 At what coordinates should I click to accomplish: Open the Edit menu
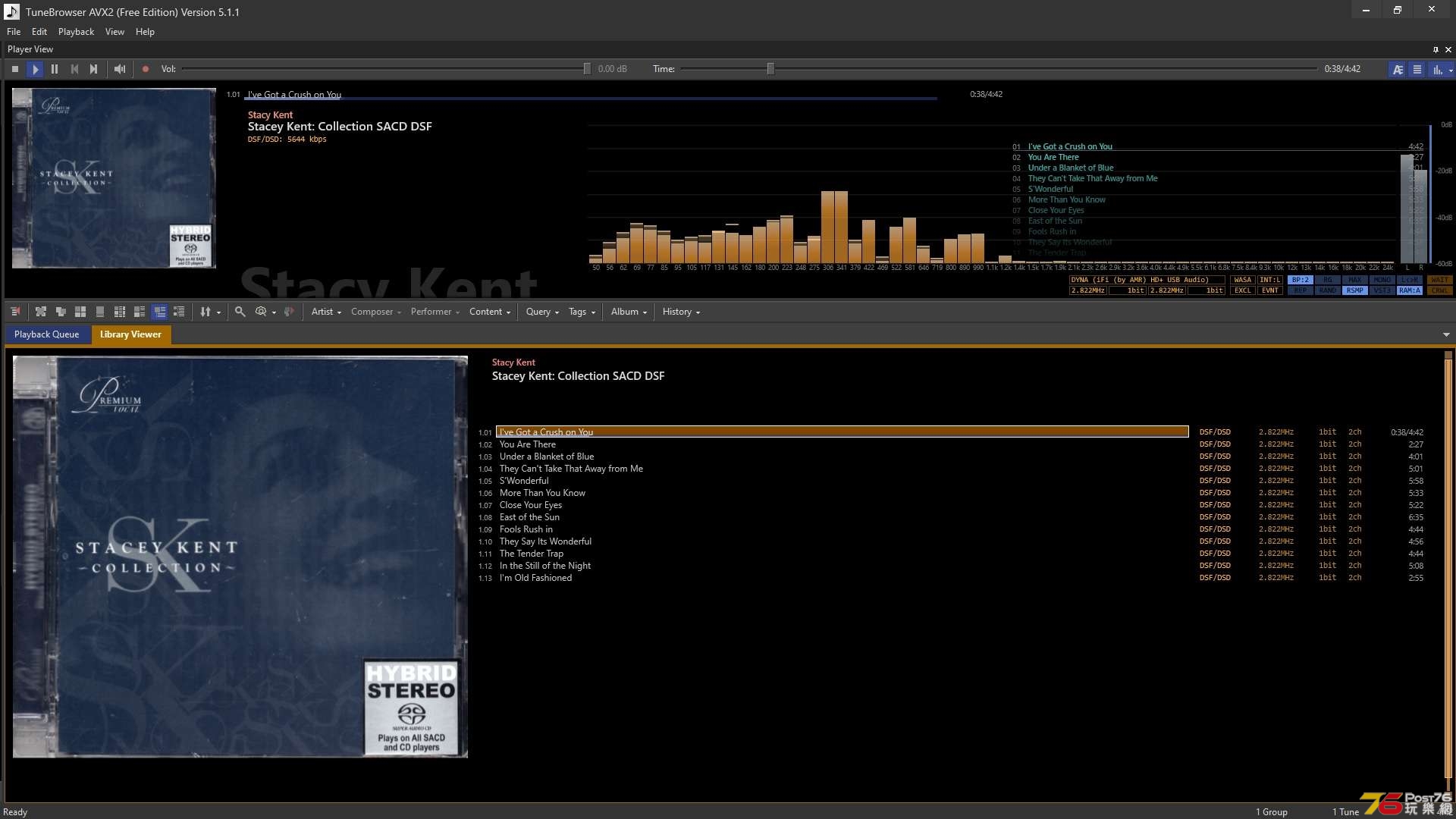click(39, 32)
